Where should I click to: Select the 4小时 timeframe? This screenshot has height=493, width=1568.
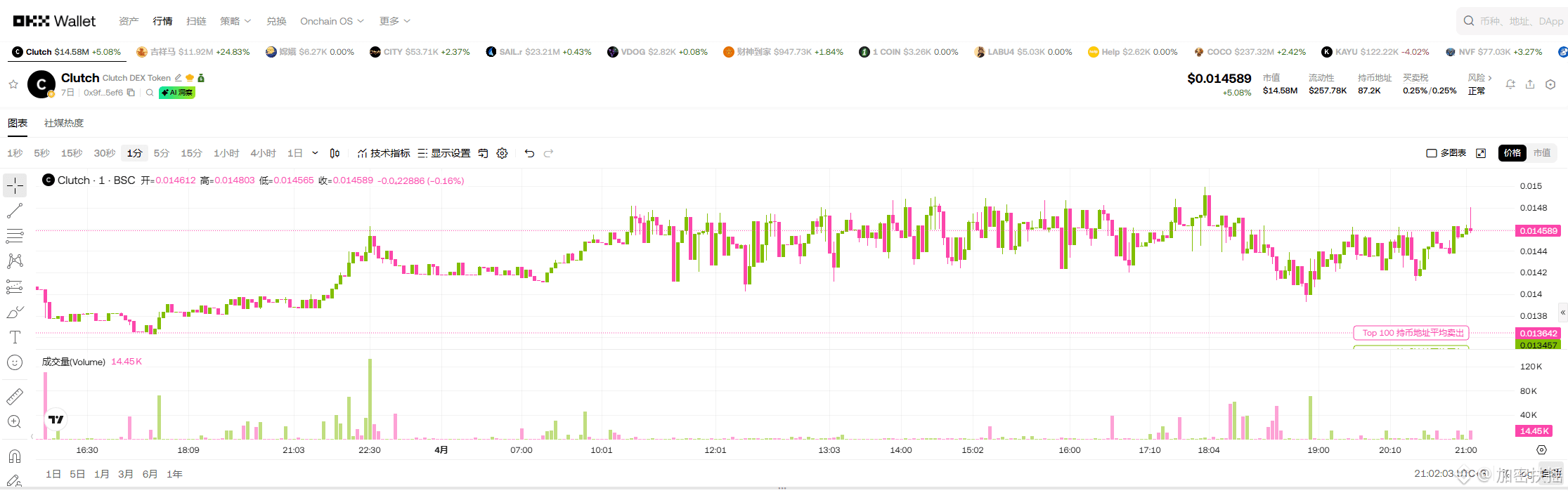coord(263,153)
